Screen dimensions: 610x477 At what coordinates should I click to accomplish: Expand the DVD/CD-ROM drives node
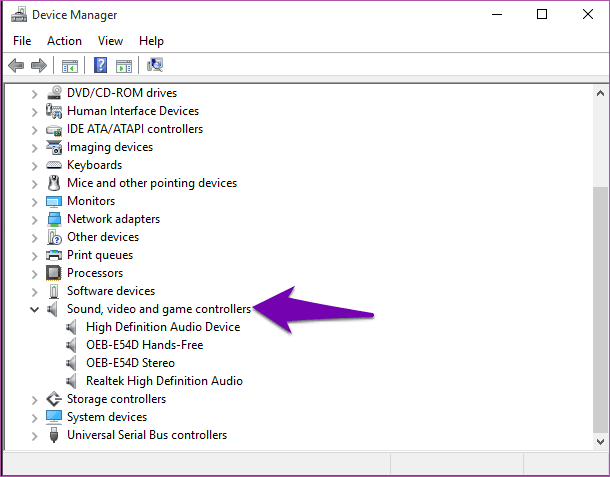coord(35,93)
